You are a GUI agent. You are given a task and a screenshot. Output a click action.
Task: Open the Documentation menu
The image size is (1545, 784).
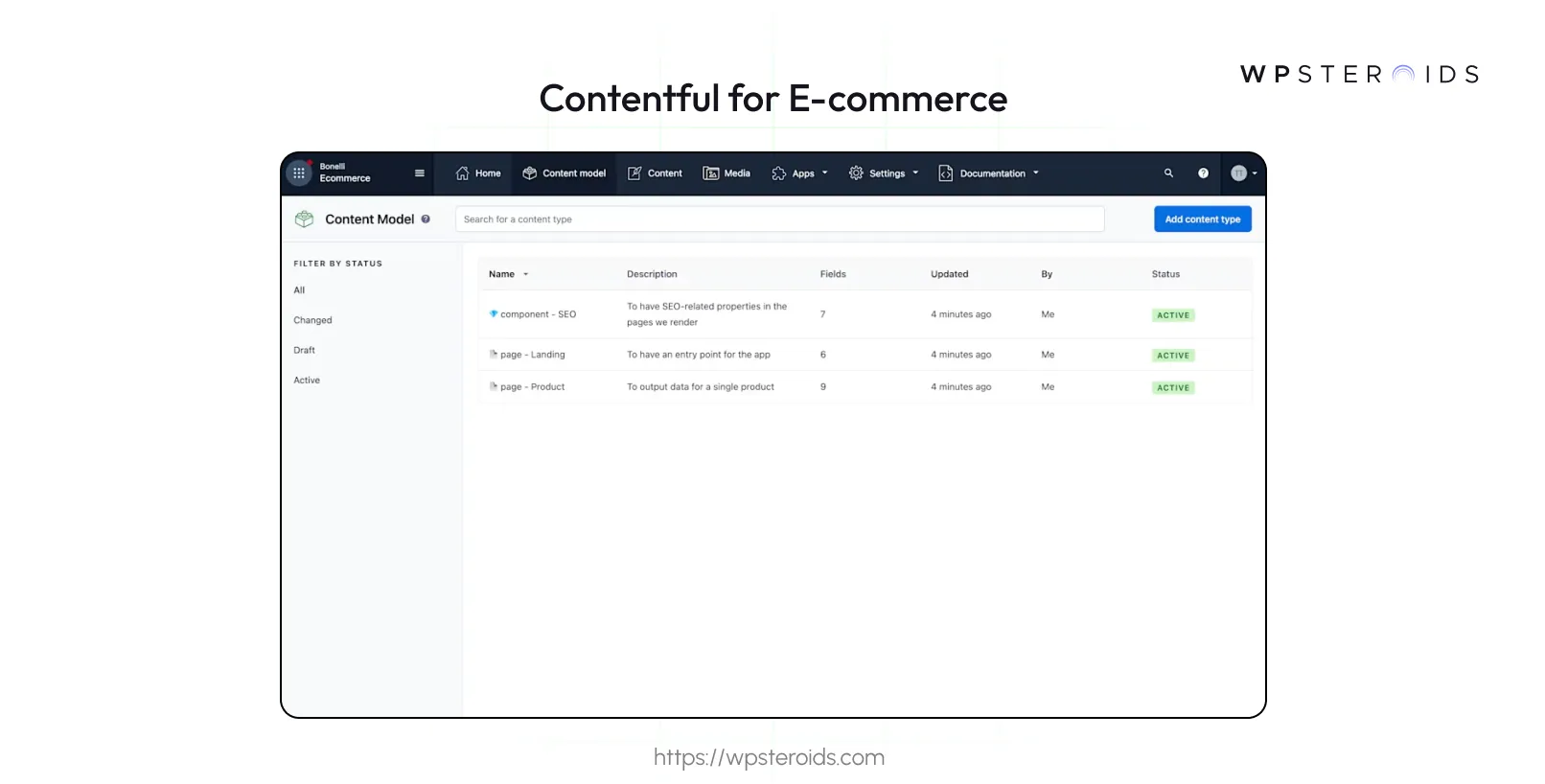coord(988,173)
